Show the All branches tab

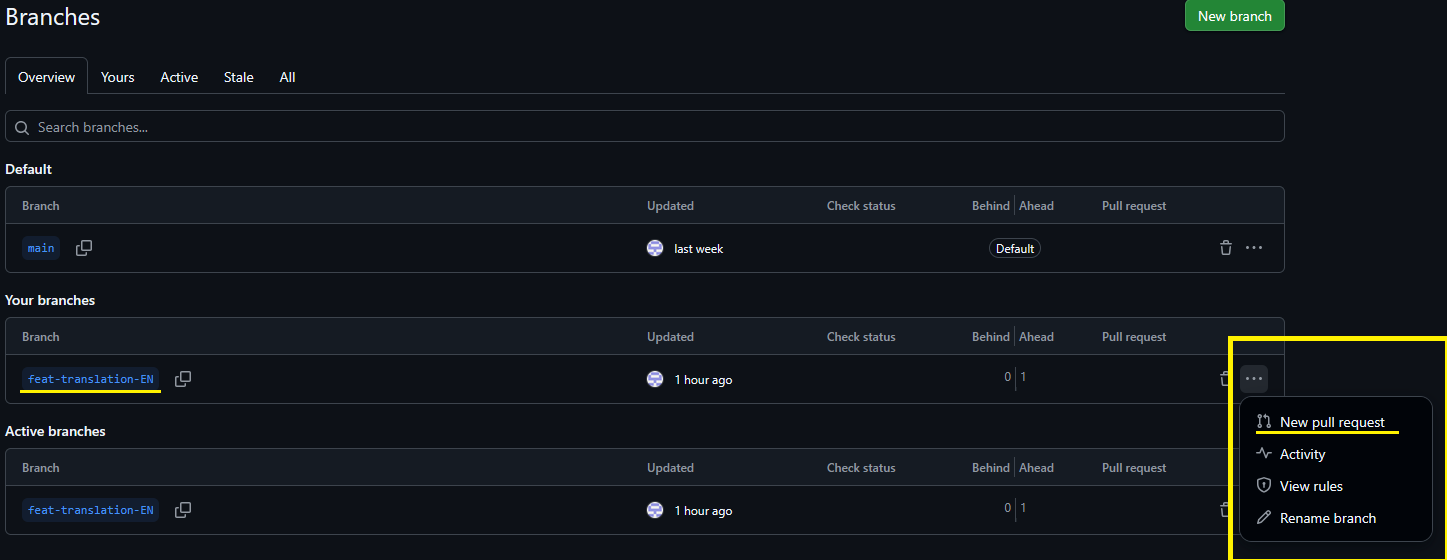click(287, 77)
